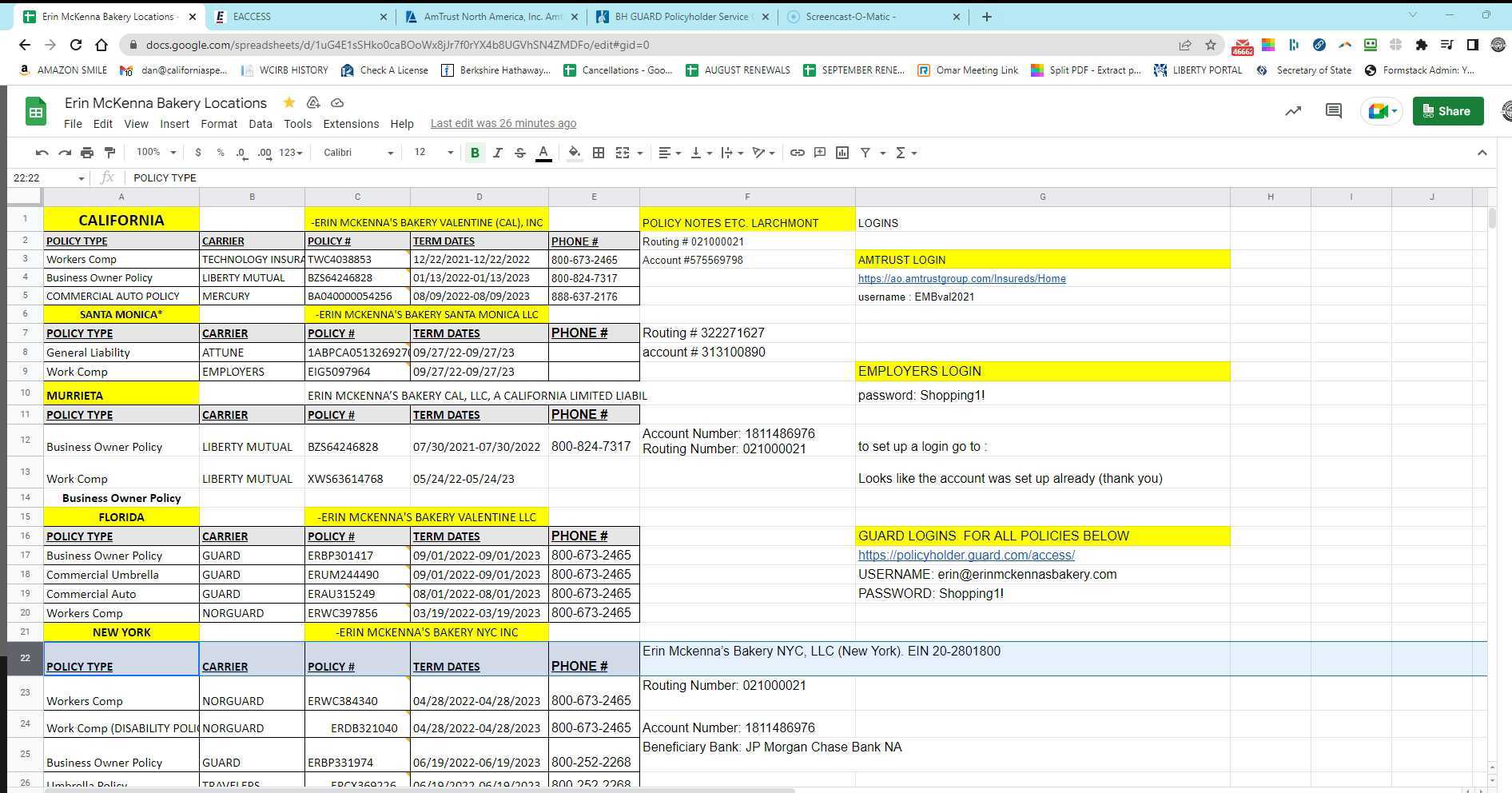Image resolution: width=1512 pixels, height=793 pixels.
Task: Open the Insert menu
Action: tap(174, 124)
